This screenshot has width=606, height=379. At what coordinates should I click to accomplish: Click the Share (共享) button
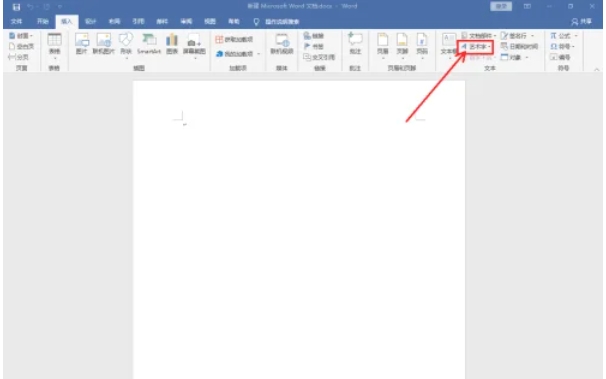(x=582, y=22)
